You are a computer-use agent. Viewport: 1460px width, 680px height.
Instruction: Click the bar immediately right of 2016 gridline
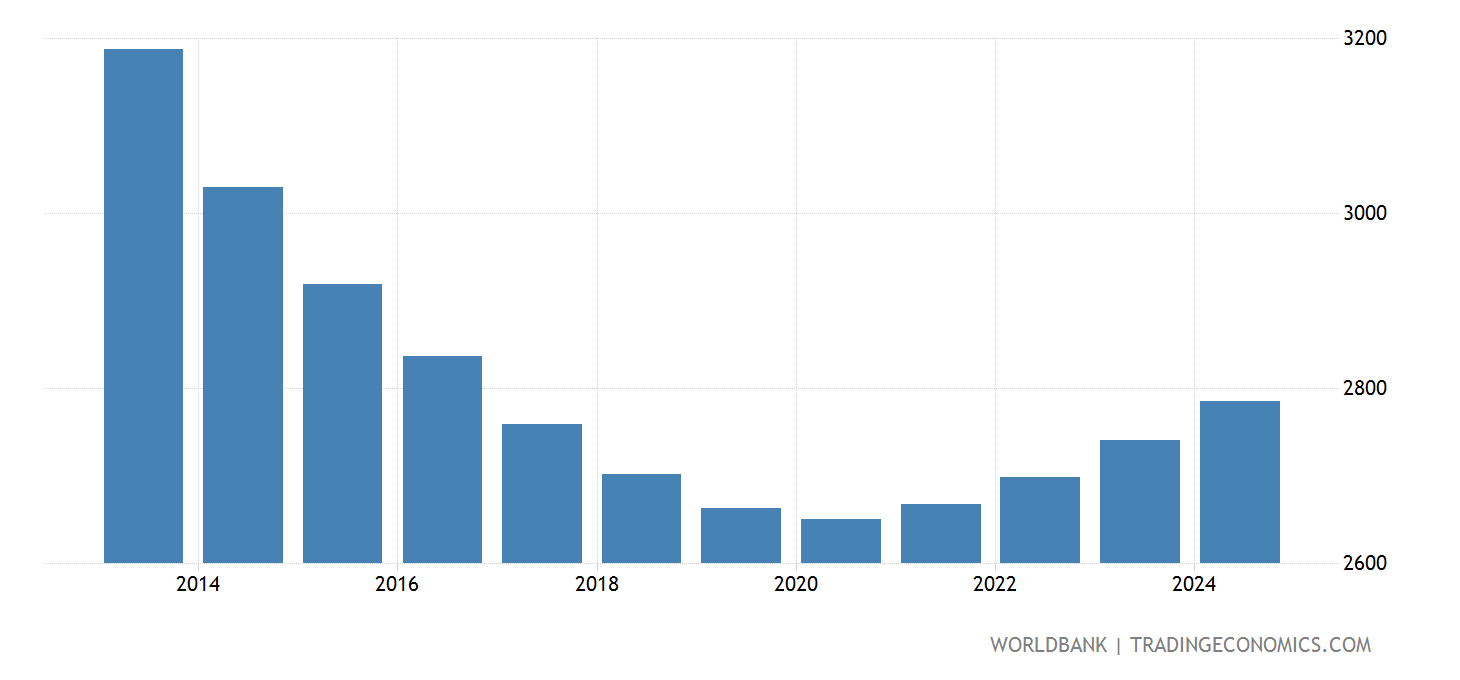coord(442,459)
